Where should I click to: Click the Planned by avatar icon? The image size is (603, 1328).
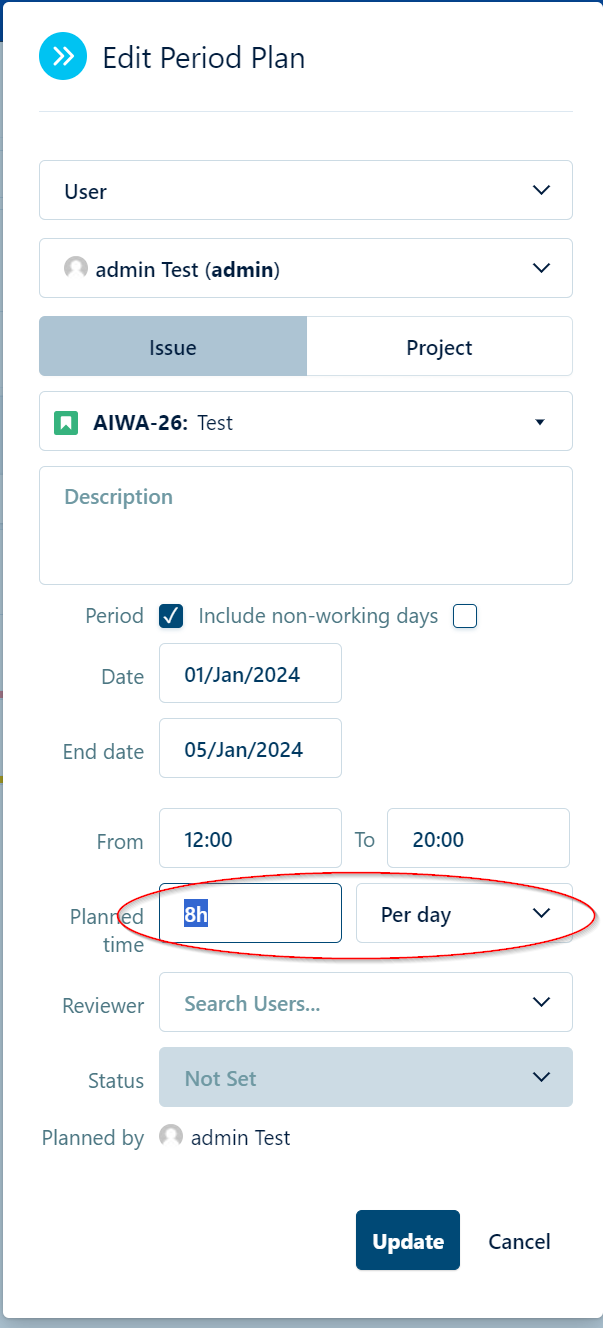click(x=172, y=1137)
